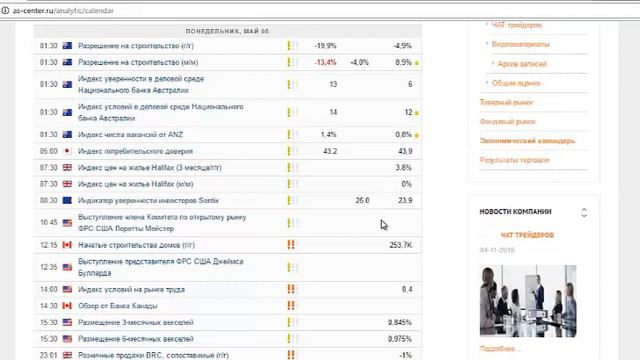Image resolution: width=640 pixels, height=360 pixels.
Task: Click event Размещение 3-месячных векселей
Action: [x=136, y=322]
